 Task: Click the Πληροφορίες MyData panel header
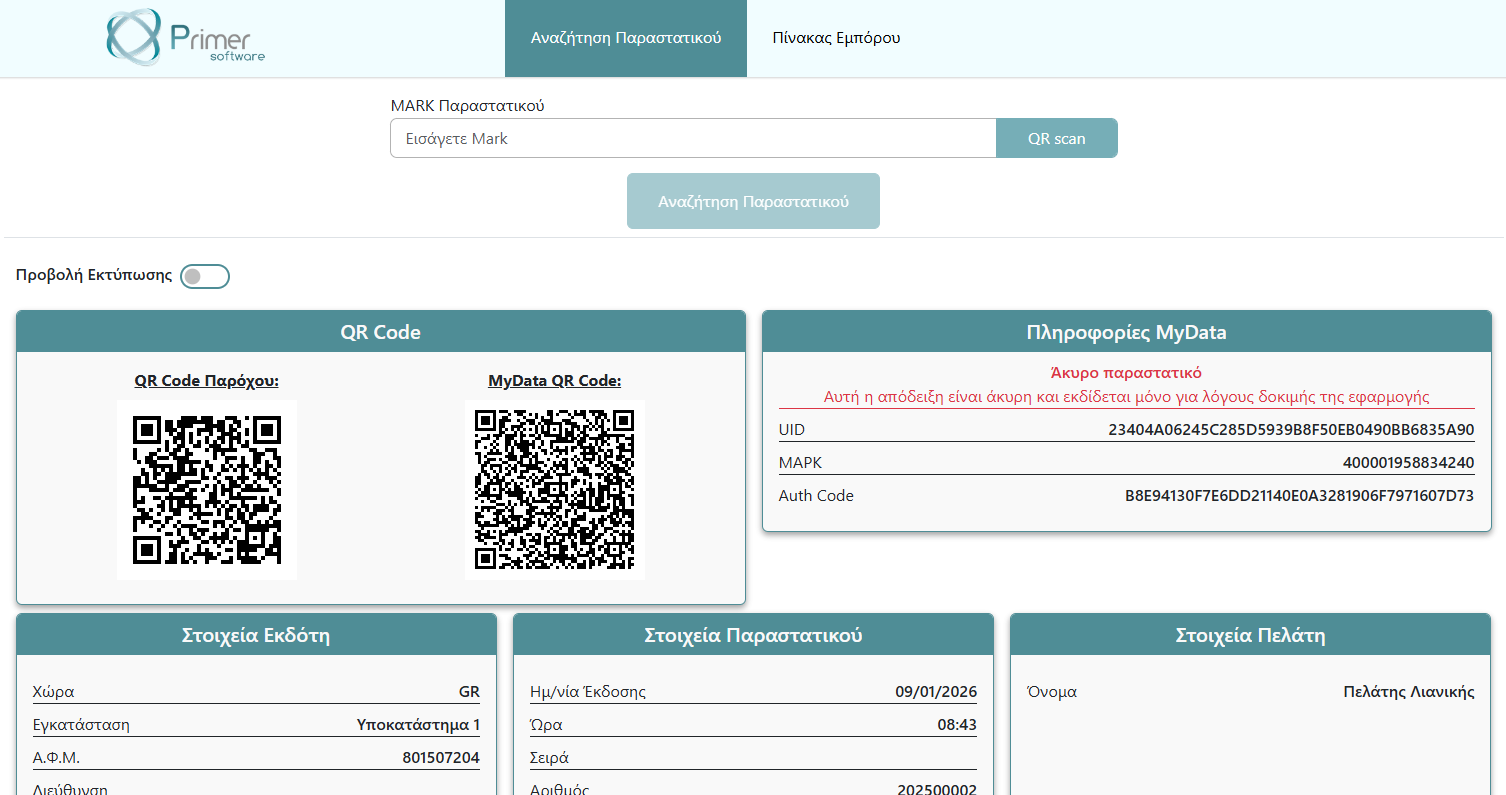(1127, 332)
